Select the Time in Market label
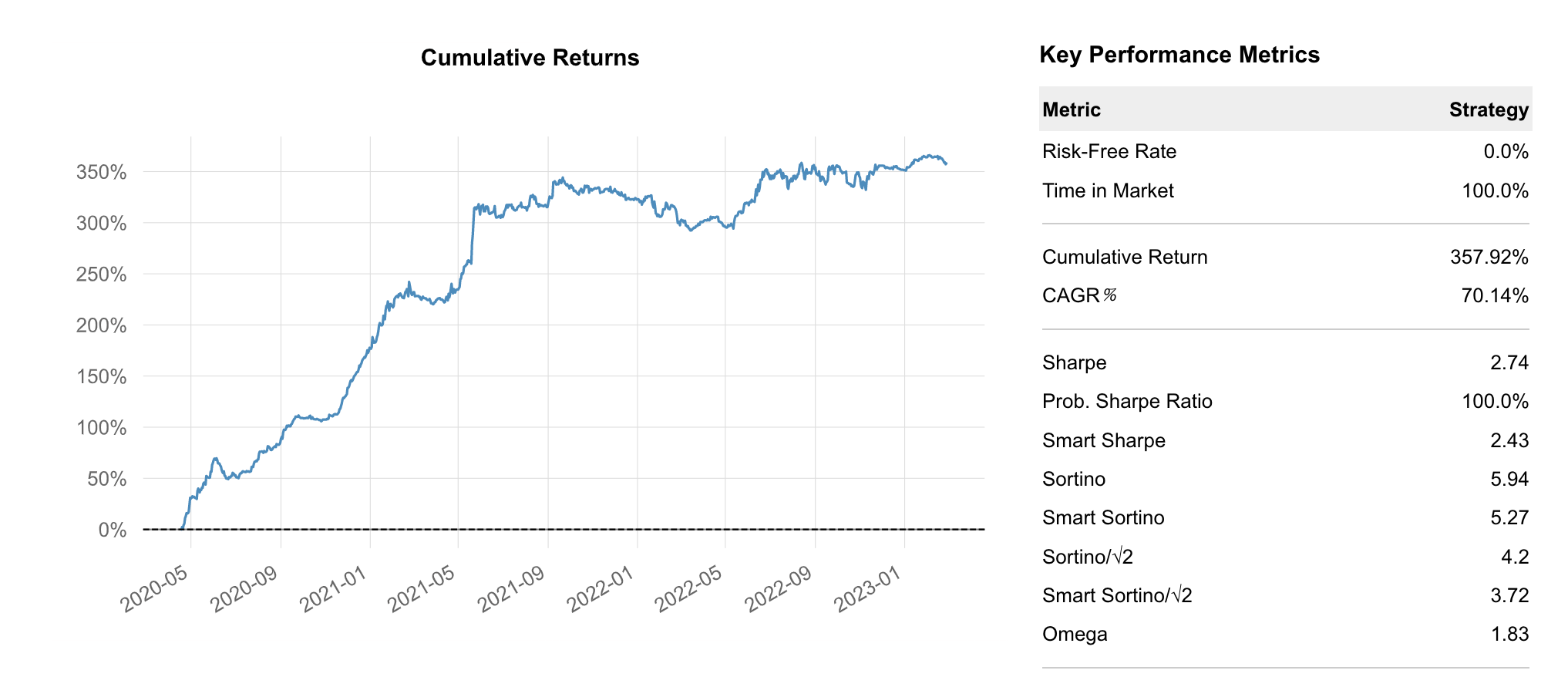The width and height of the screenshot is (1568, 677). point(1107,190)
